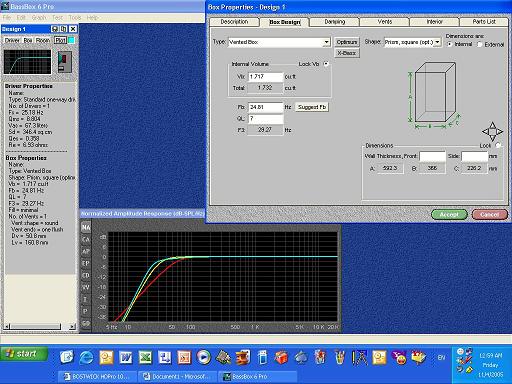Select the CA graph button in plot sidebar

pyautogui.click(x=86, y=239)
